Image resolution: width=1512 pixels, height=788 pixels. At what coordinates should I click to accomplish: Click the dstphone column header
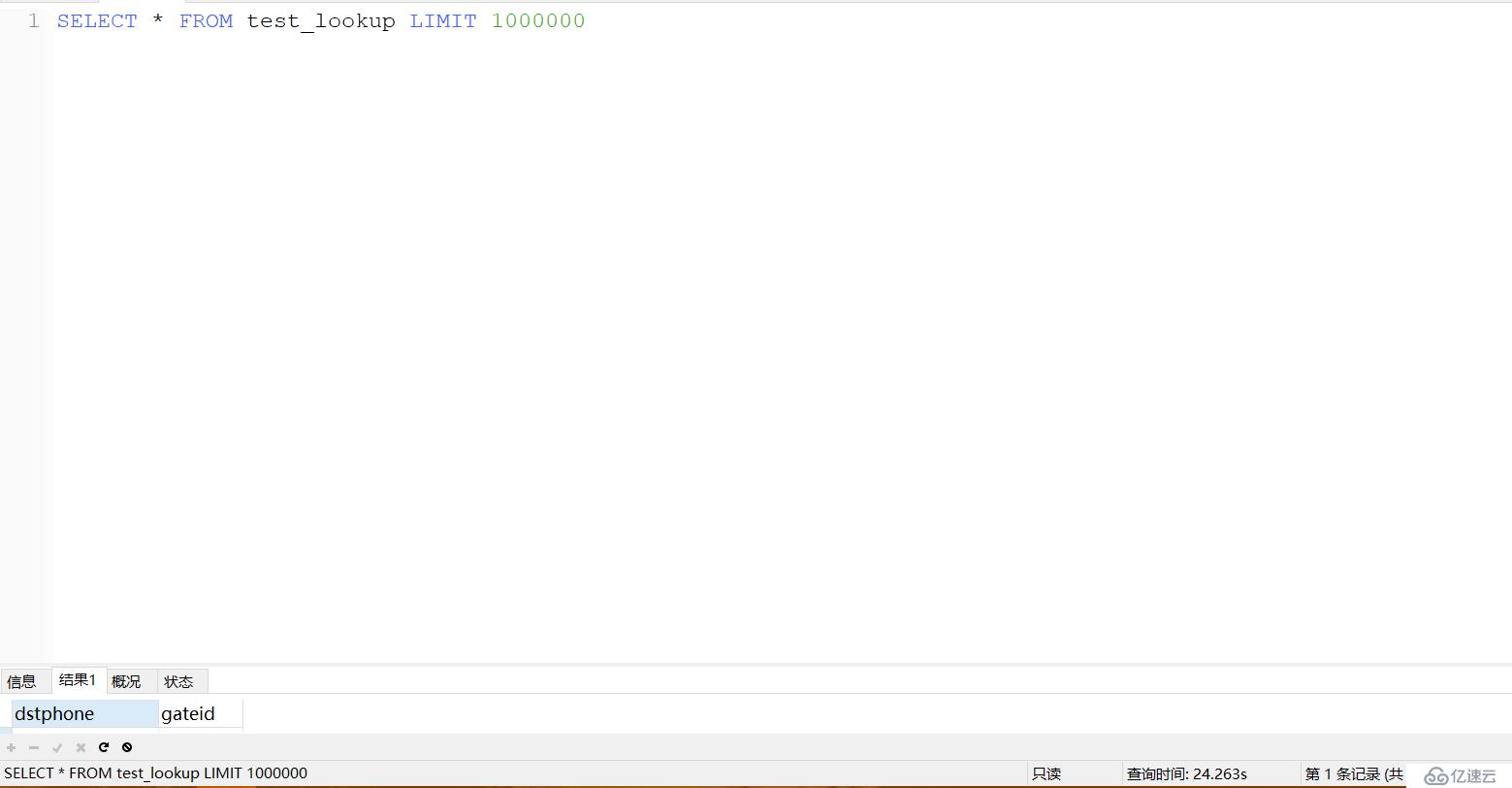(85, 713)
